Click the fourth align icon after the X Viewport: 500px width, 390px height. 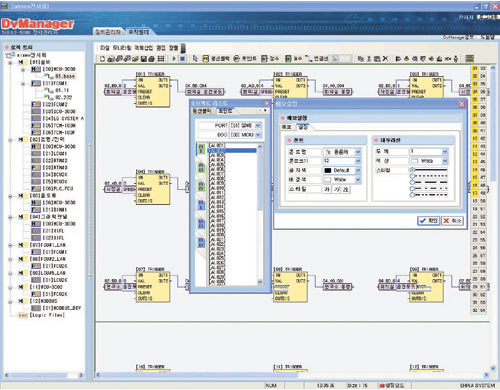(x=423, y=59)
